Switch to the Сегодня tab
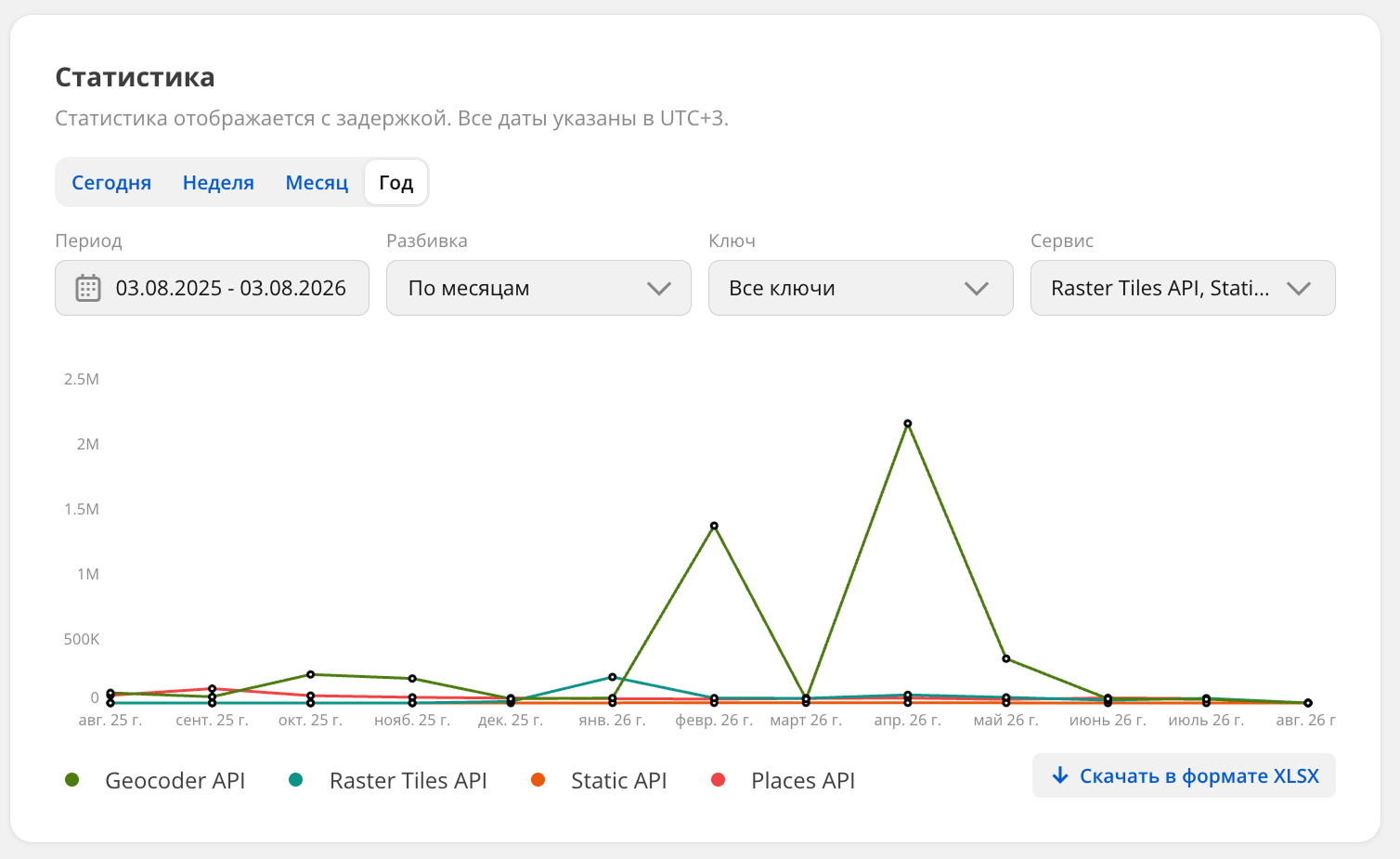Image resolution: width=1400 pixels, height=859 pixels. tap(111, 183)
